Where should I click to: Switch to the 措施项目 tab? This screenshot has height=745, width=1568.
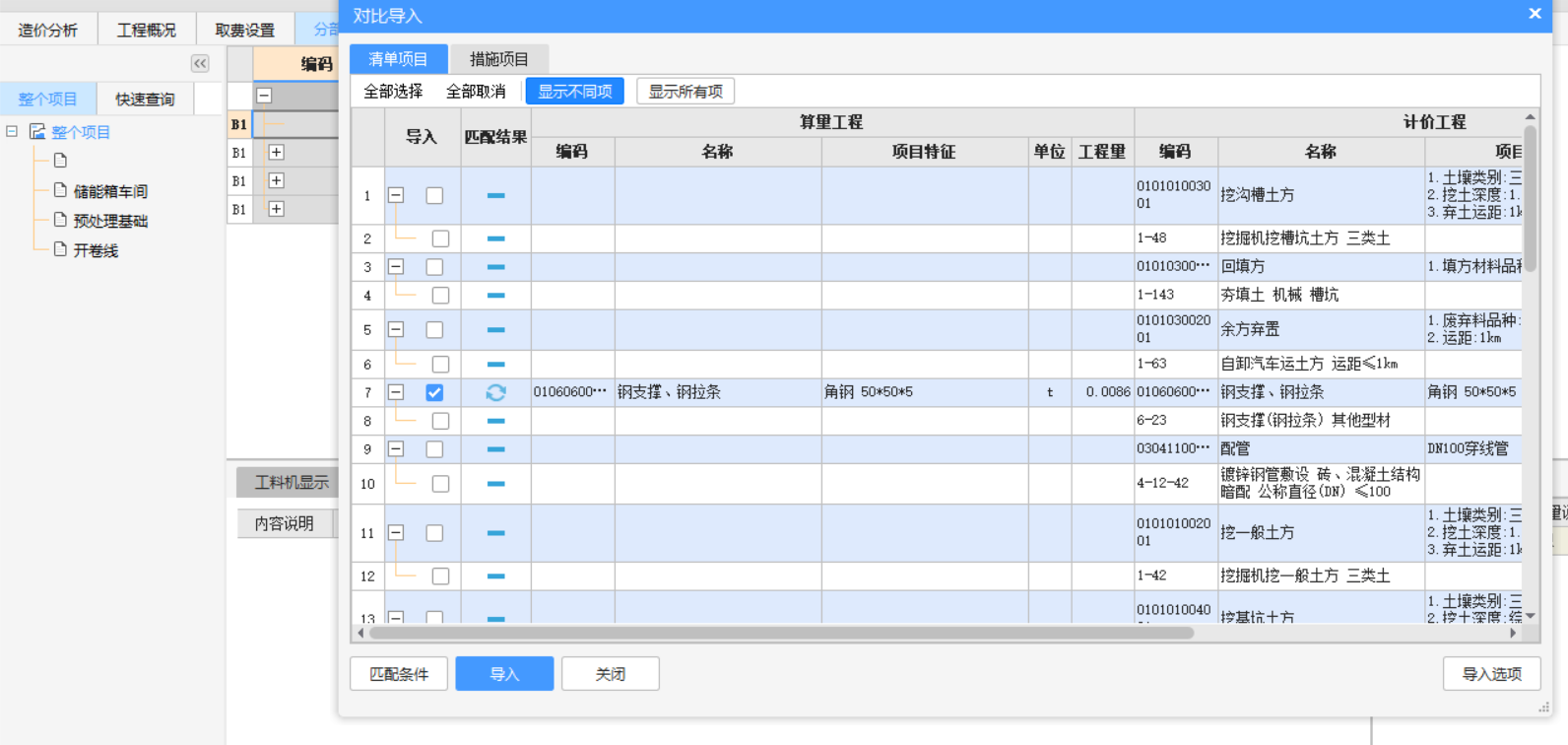[x=498, y=59]
